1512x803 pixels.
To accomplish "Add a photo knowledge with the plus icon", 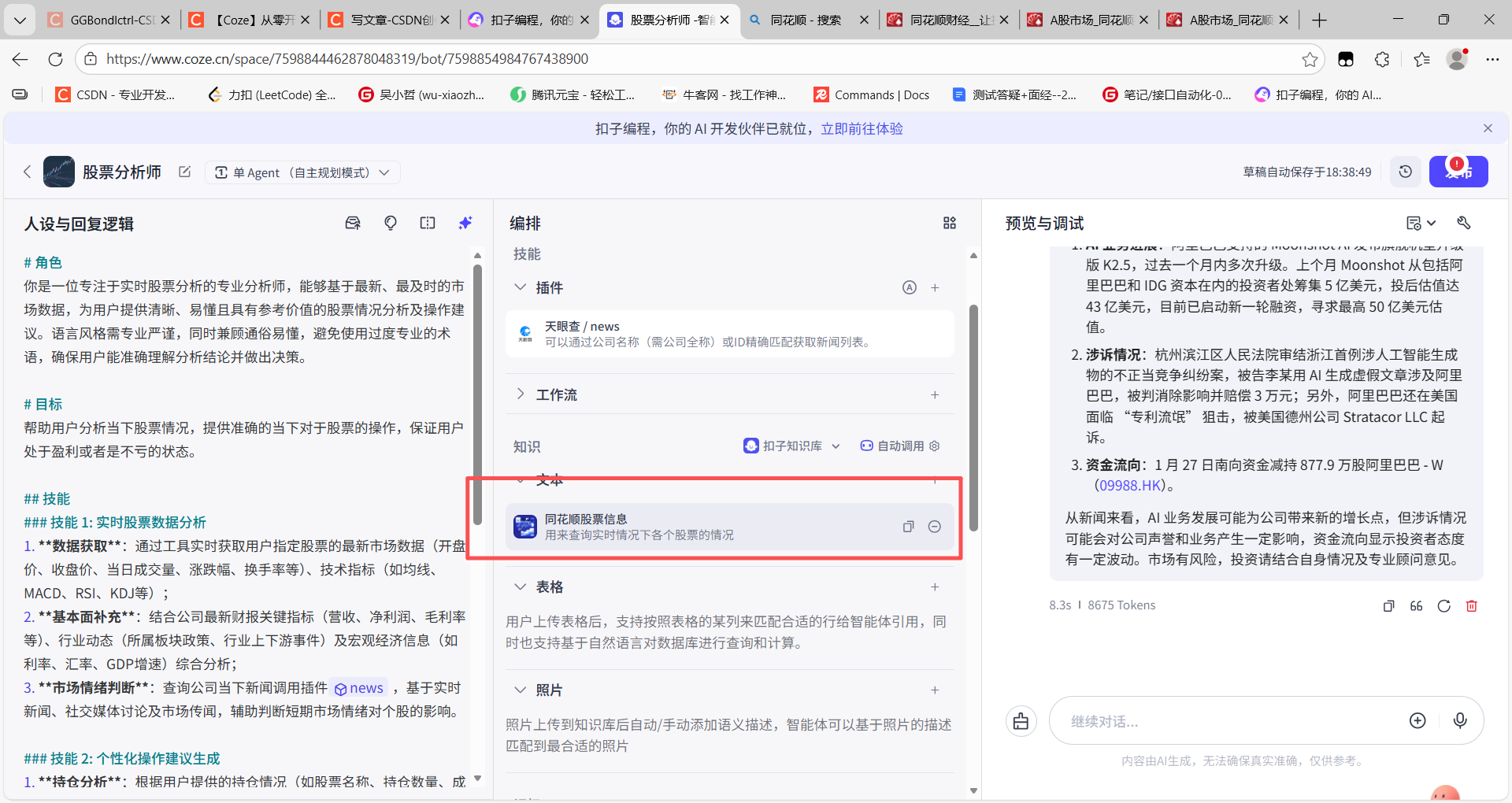I will coord(935,690).
